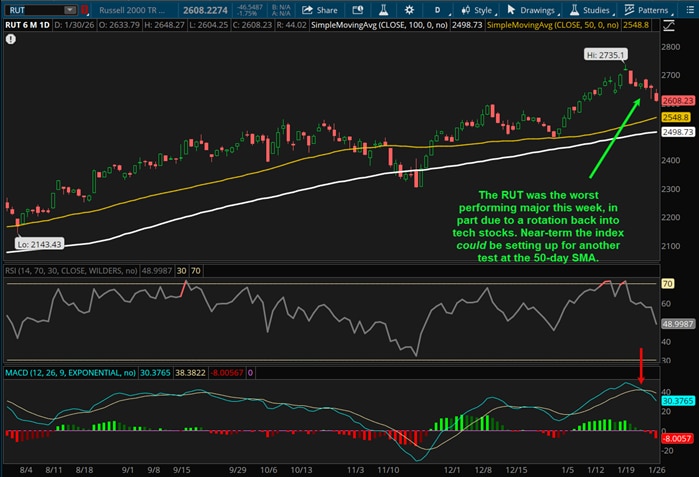Open the Style menu
The image size is (699, 477).
478,10
